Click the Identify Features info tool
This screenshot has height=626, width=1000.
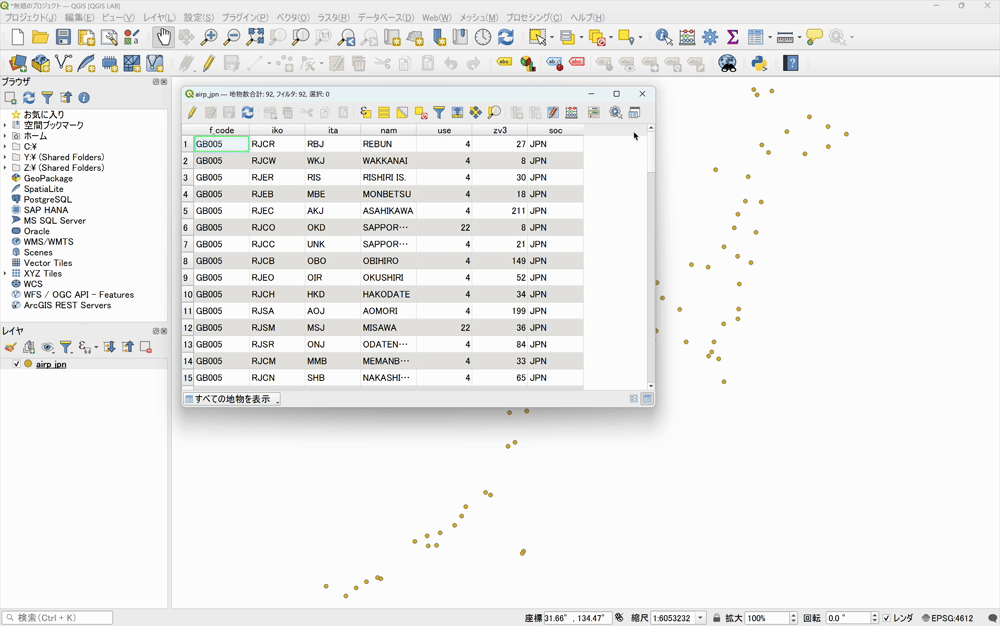(664, 37)
